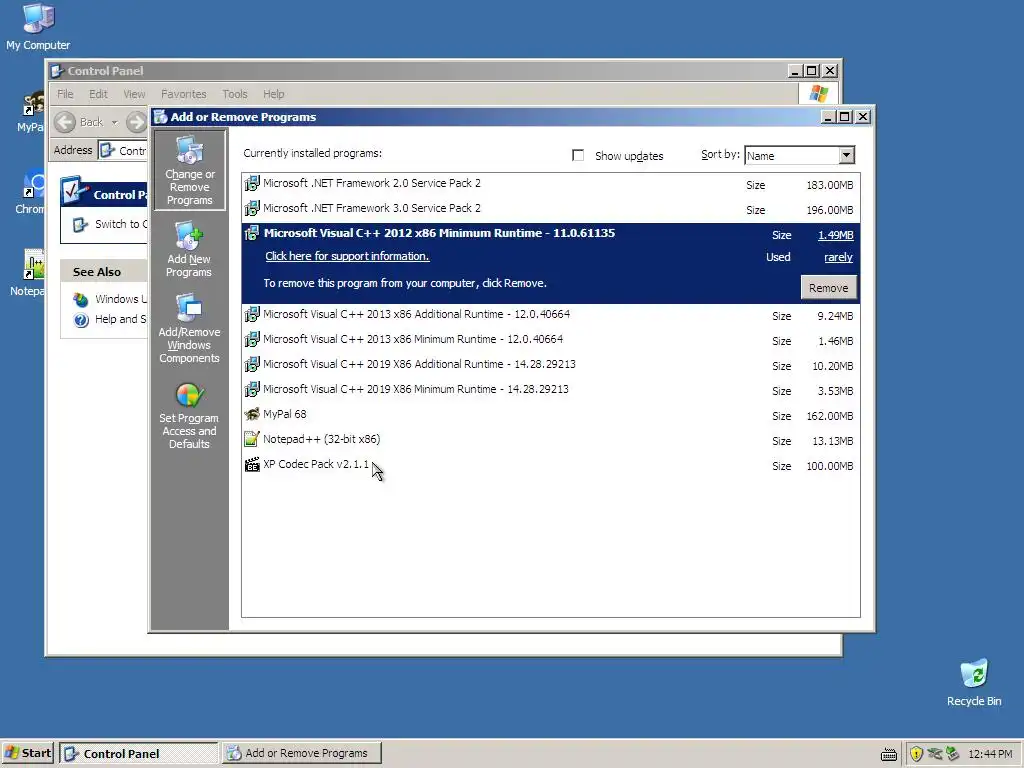The height and width of the screenshot is (768, 1024).
Task: Click the 1.49MB size link
Action: point(835,235)
